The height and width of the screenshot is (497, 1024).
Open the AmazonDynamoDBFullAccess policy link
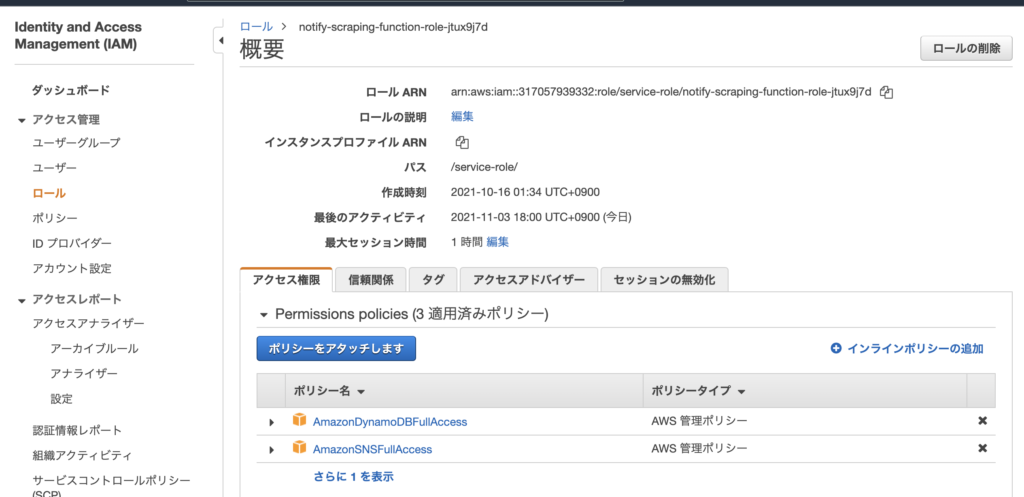tap(390, 422)
